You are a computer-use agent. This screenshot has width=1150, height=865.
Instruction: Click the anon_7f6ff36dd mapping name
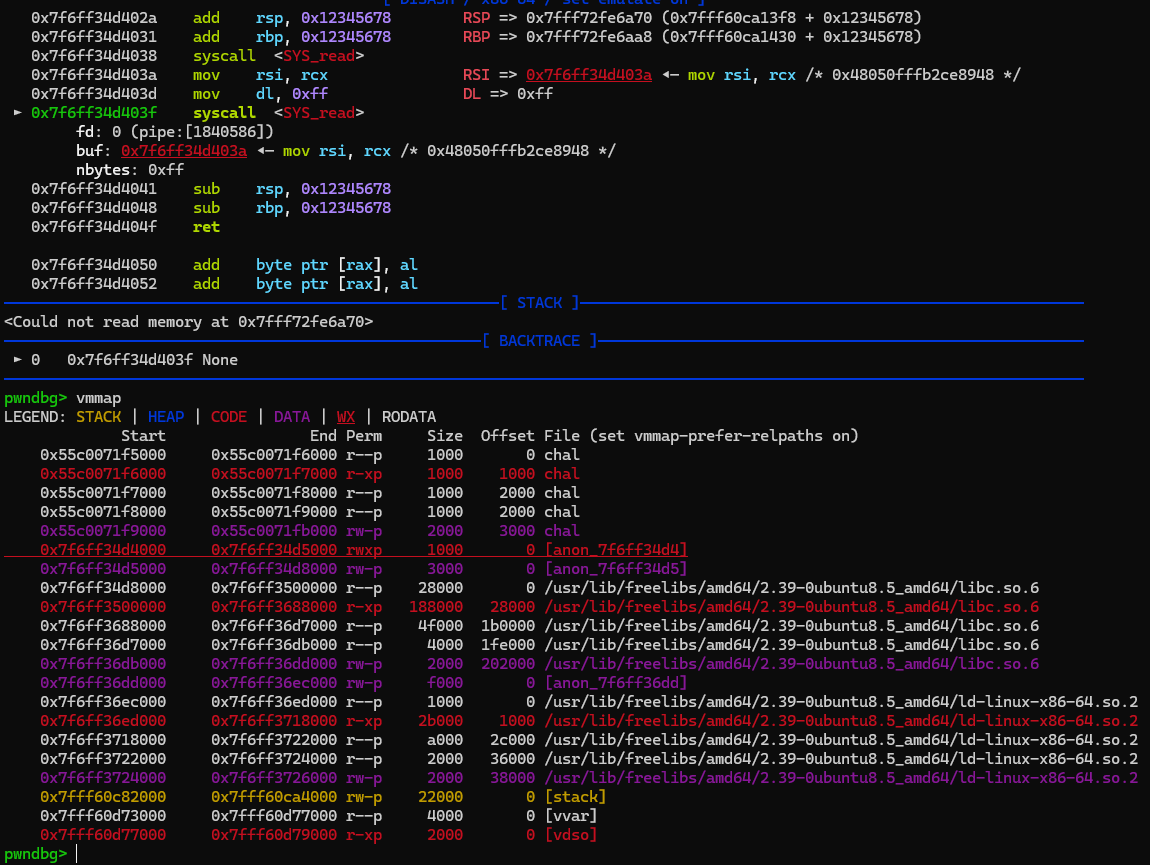coord(615,683)
